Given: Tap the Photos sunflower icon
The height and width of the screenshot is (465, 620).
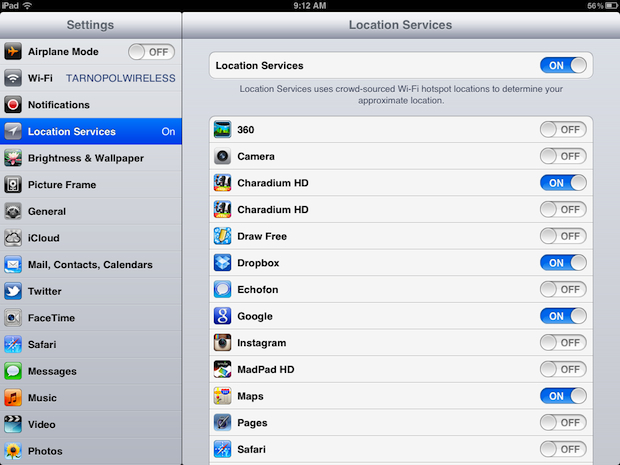Looking at the screenshot, I should (x=13, y=451).
